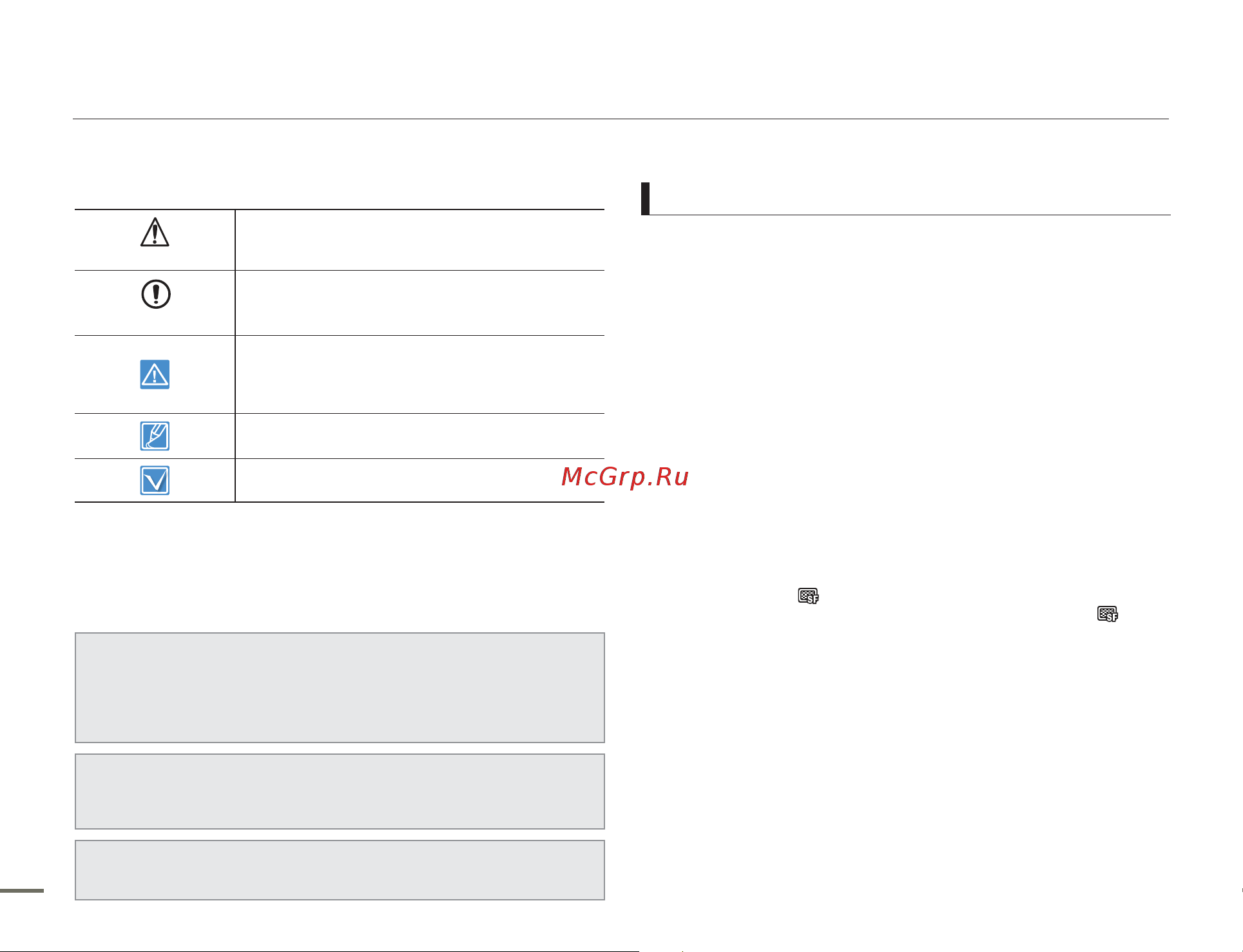Click the underline of the section heading
Screen dimensions: 1243x952
pyautogui.click(x=910, y=215)
